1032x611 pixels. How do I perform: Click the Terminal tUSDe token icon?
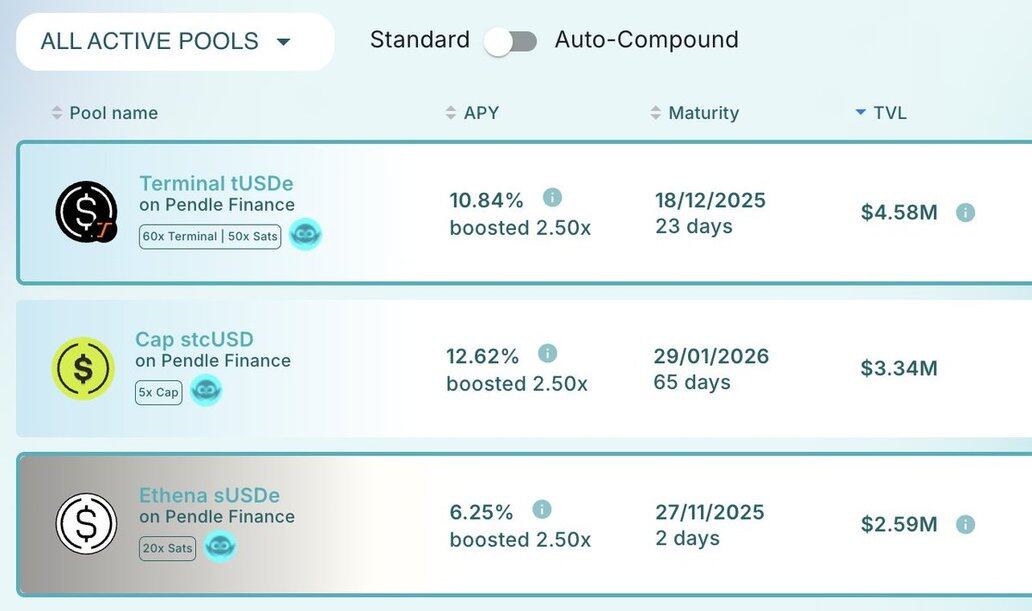pos(86,211)
